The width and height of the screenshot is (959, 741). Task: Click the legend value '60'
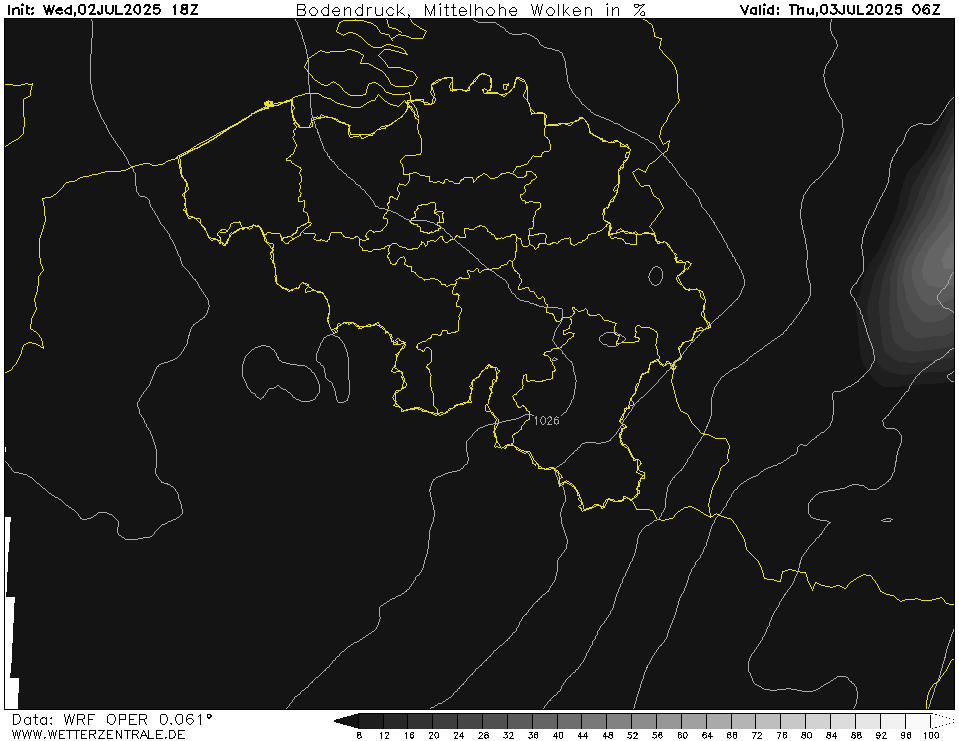(x=682, y=735)
